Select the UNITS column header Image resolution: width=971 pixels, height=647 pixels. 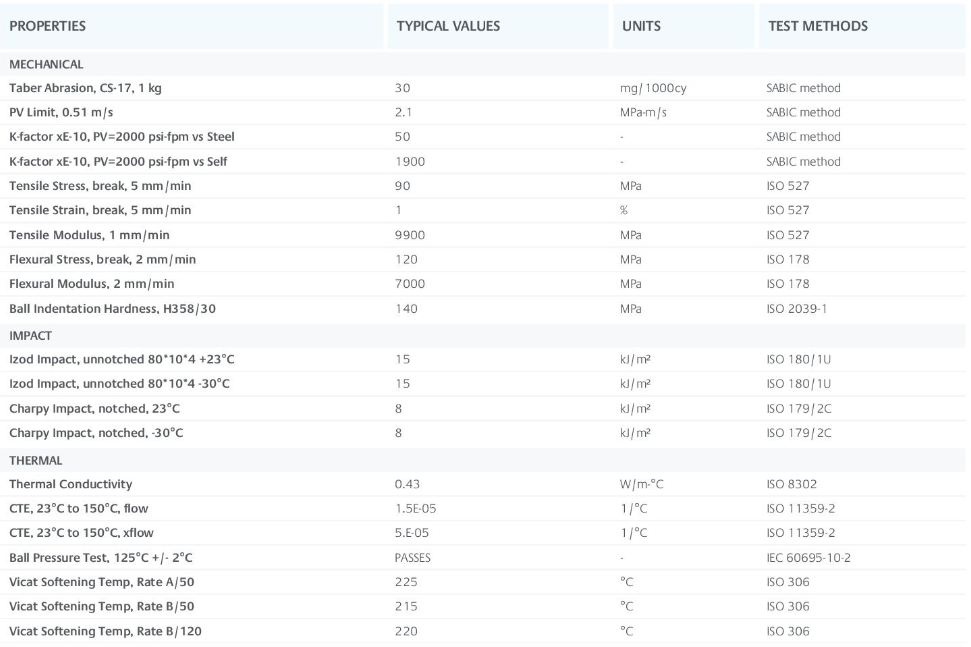[x=641, y=26]
